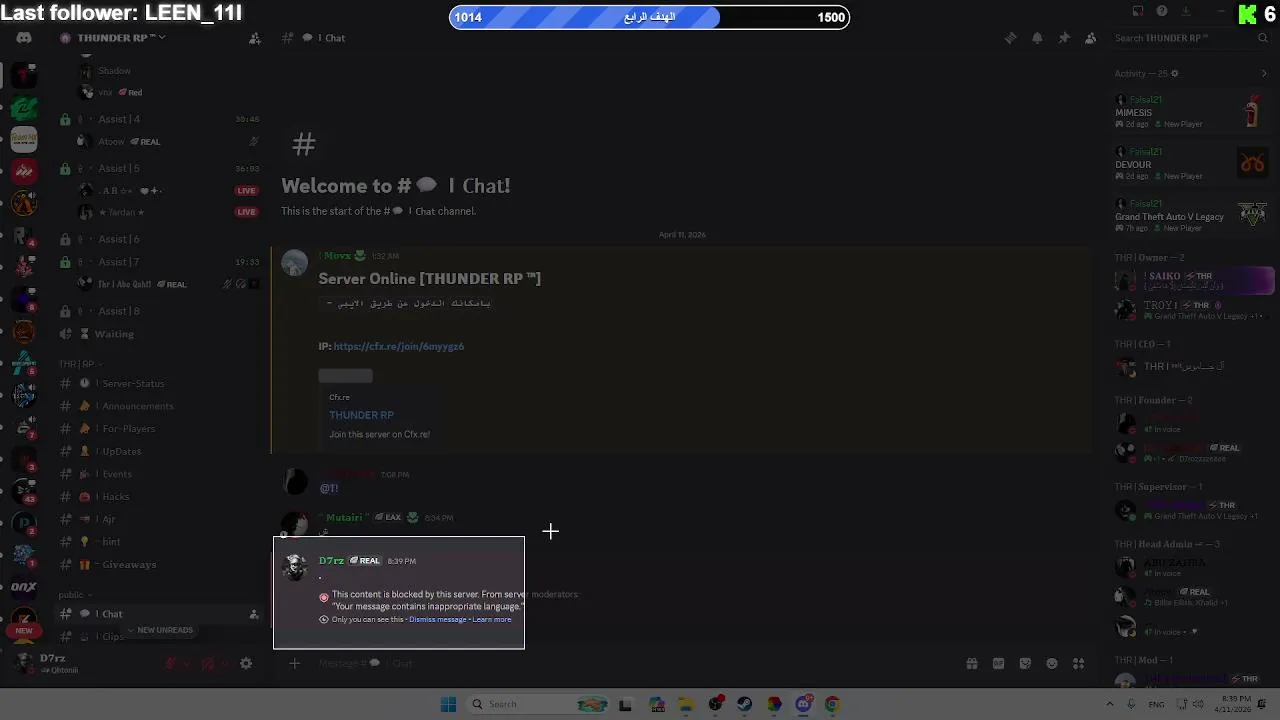Join the Assist | 5 voice channel
Viewport: 1280px width, 720px height.
click(160, 168)
